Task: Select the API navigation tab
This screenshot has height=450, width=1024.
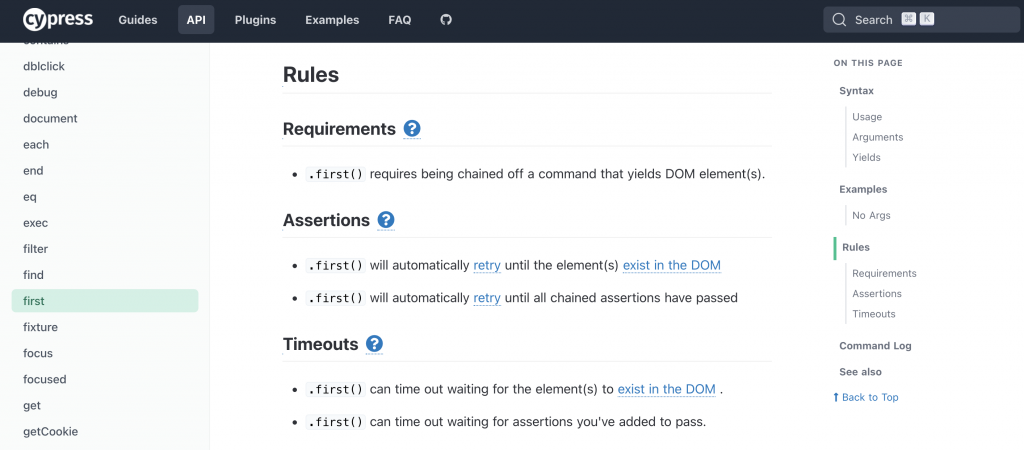Action: (196, 20)
